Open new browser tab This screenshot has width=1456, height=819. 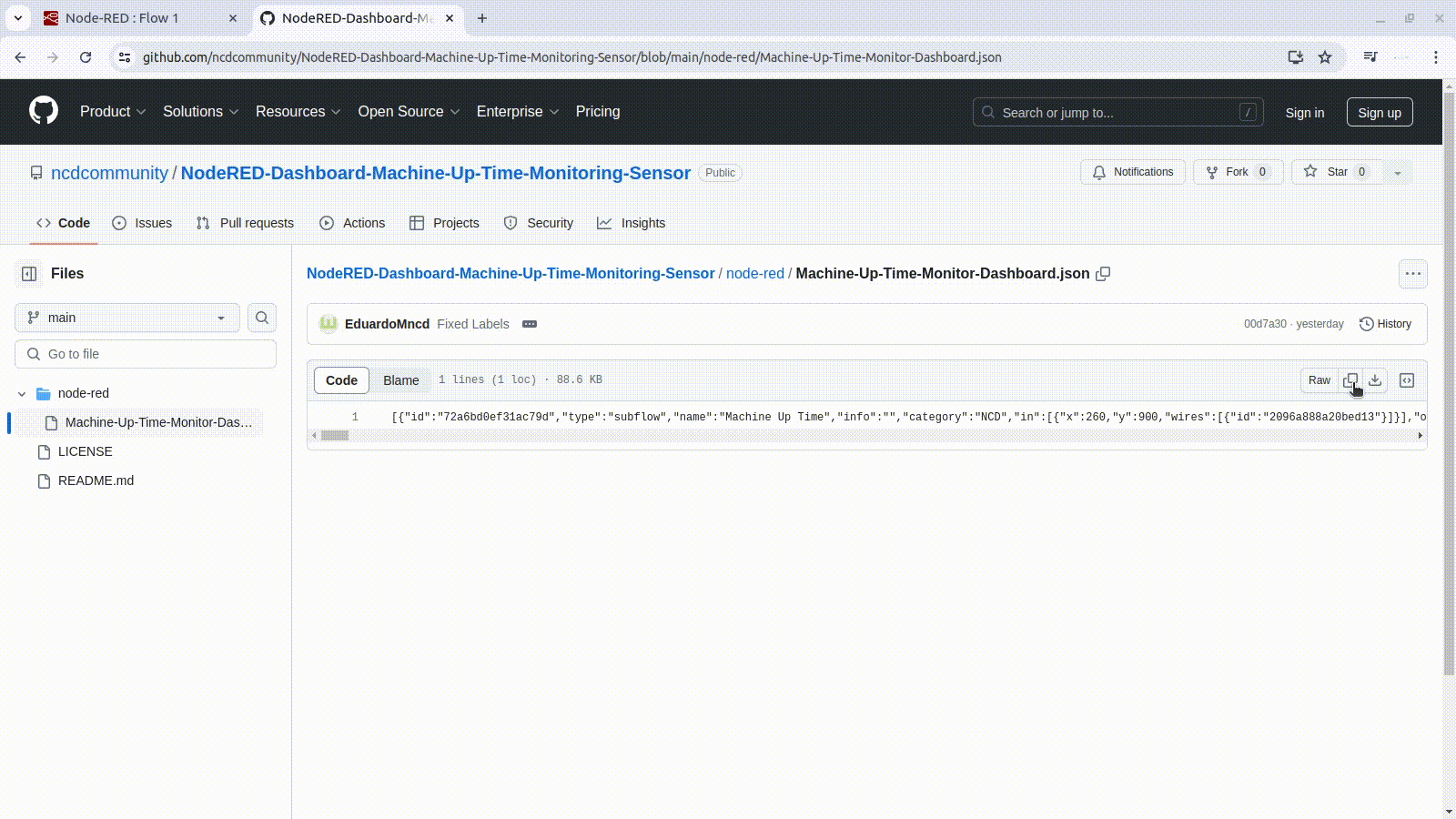tap(482, 18)
